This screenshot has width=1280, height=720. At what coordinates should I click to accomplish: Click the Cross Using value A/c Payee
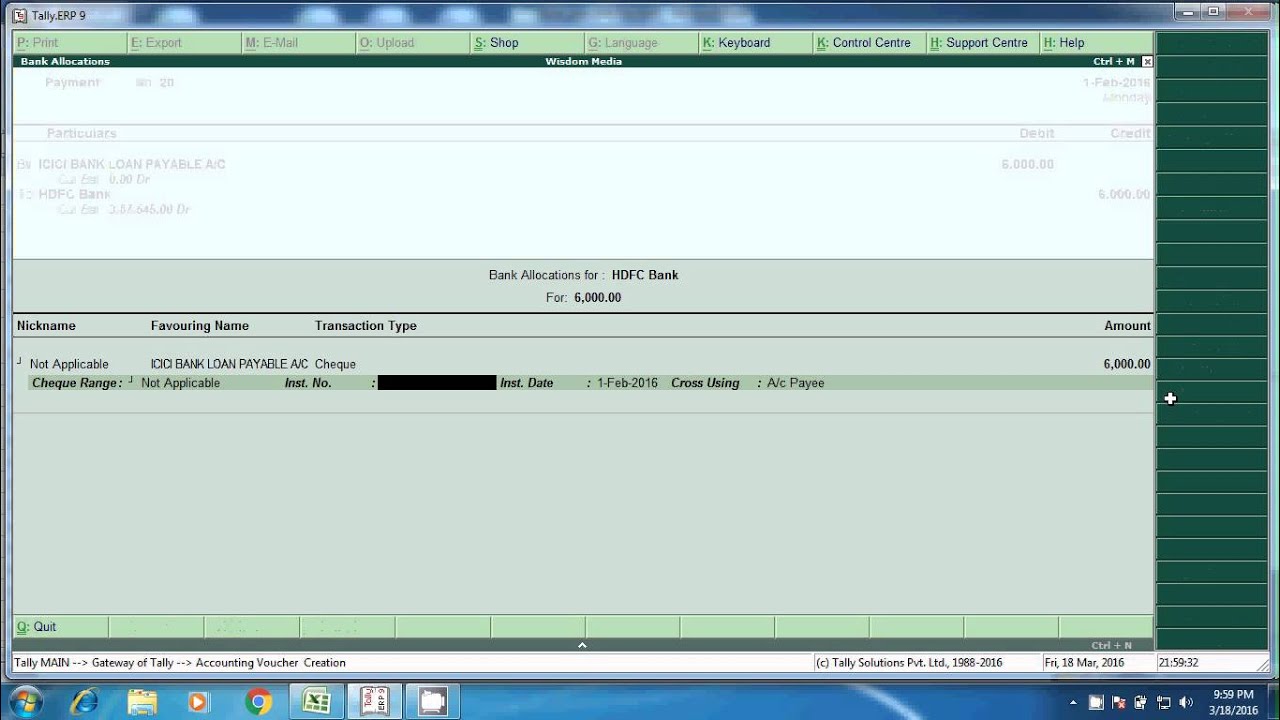pos(795,383)
